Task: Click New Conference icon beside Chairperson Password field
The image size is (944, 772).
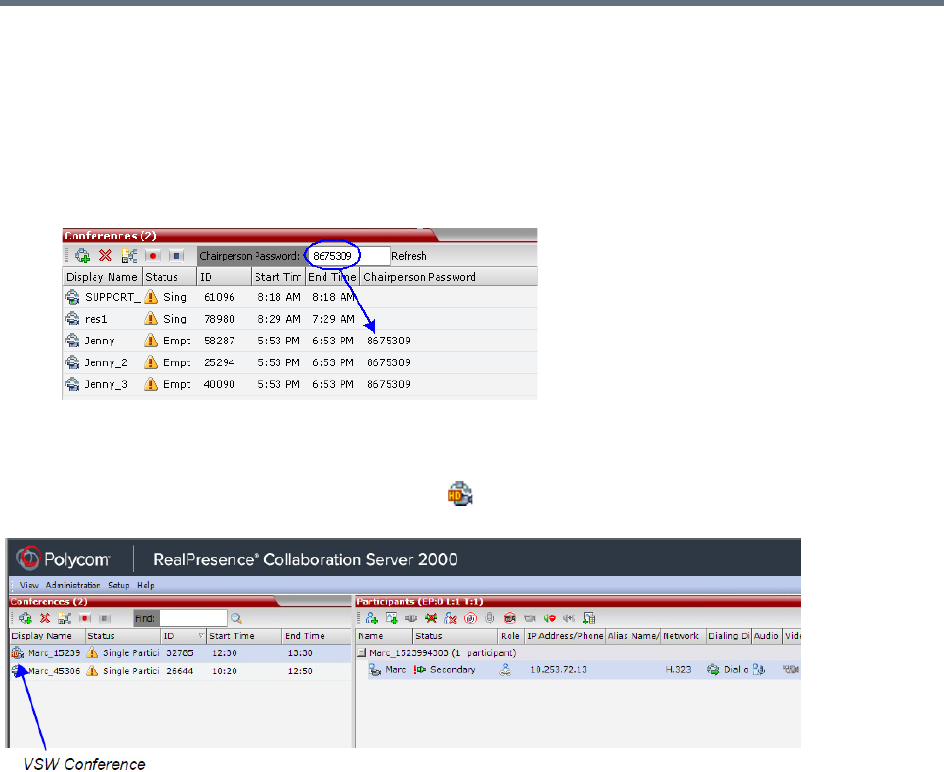Action: tap(82, 256)
